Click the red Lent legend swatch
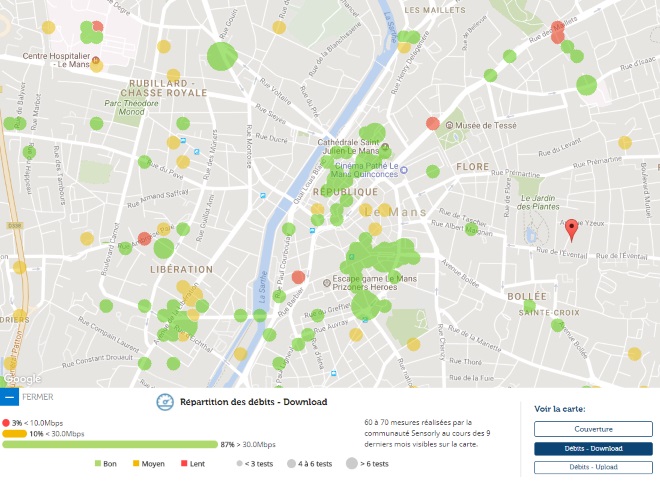Screen dimensions: 660x488 [x=184, y=464]
